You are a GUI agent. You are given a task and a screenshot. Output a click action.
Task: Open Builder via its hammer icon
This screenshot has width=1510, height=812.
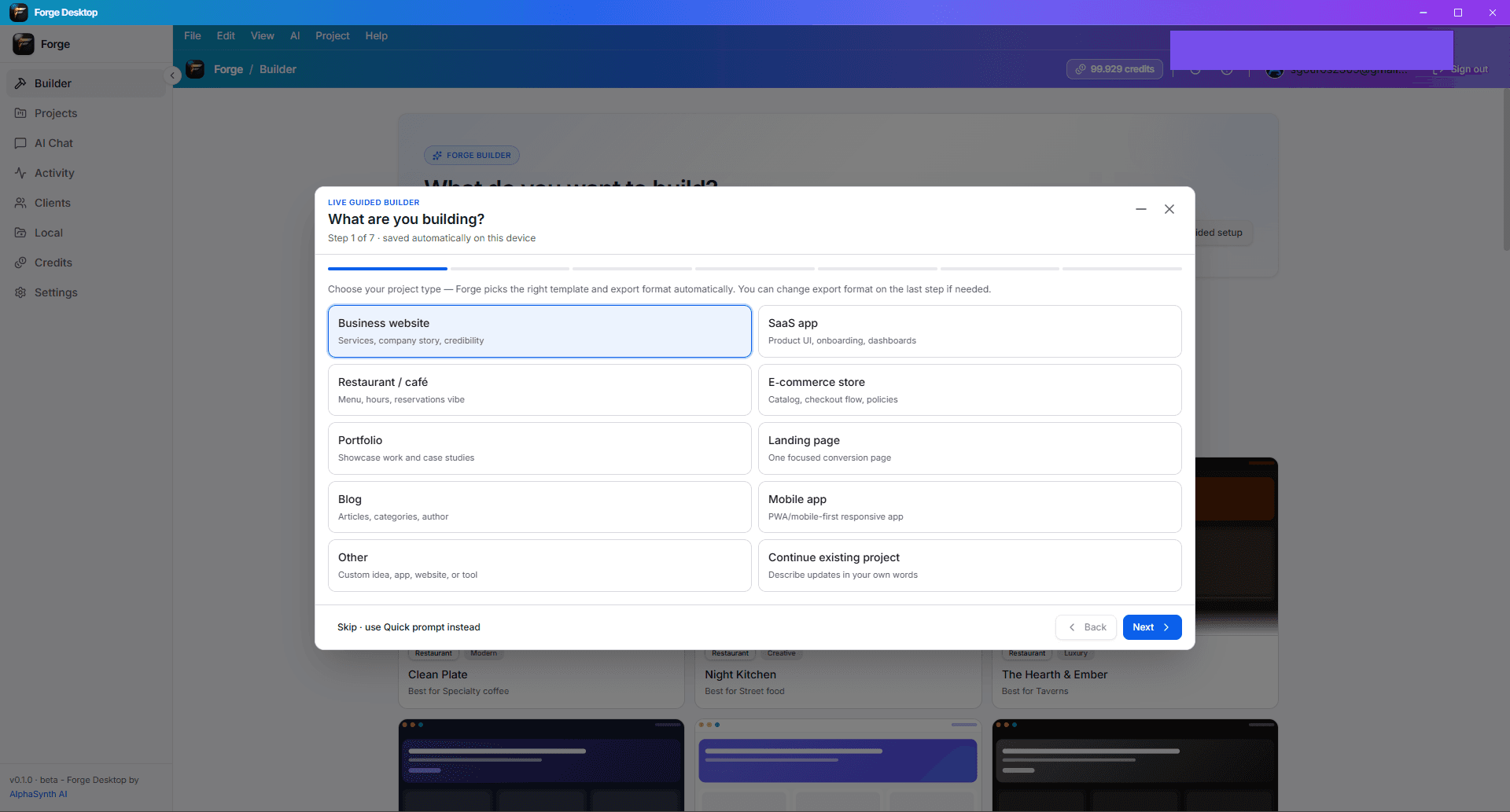20,83
